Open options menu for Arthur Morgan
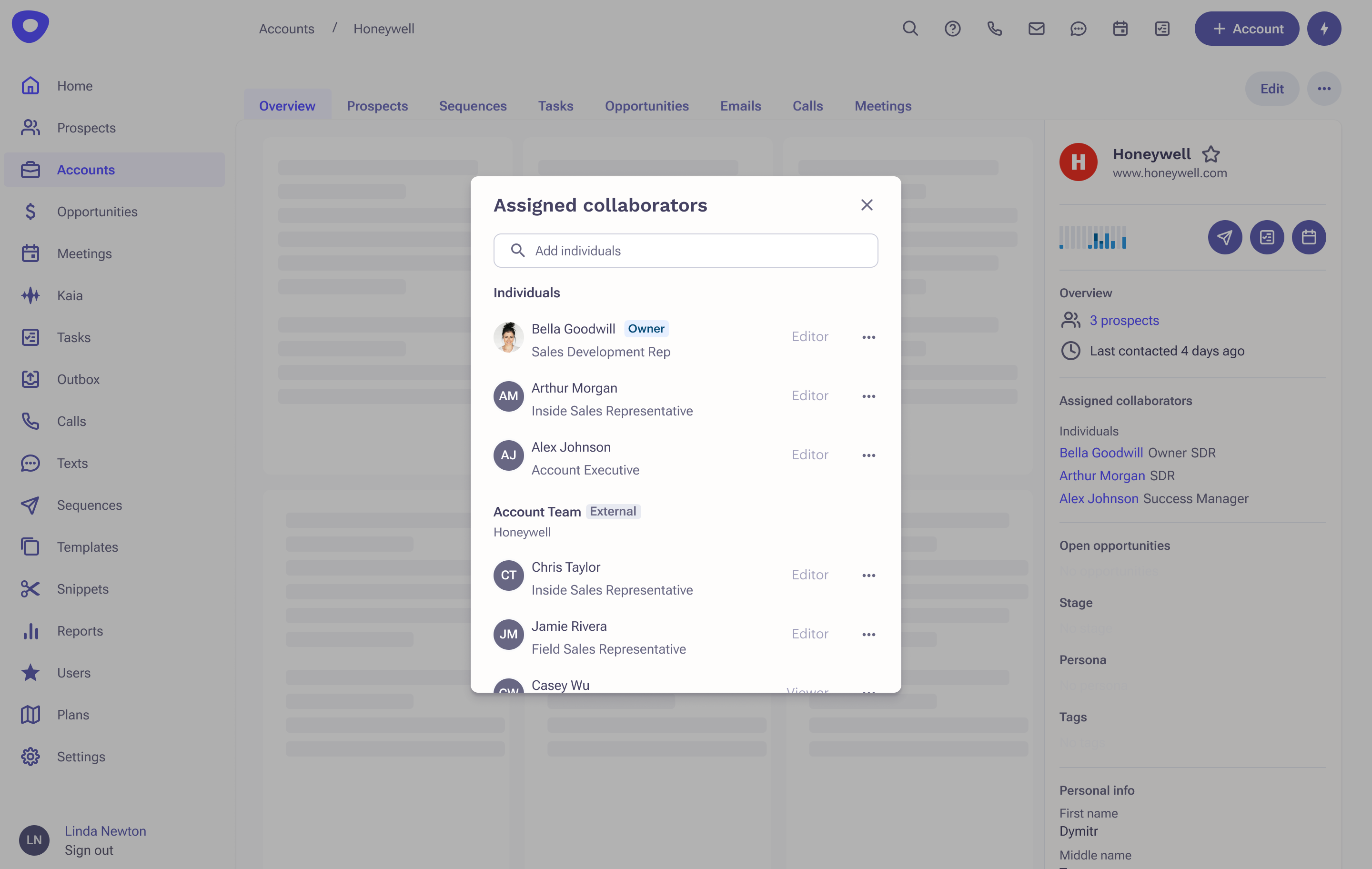 pyautogui.click(x=868, y=396)
